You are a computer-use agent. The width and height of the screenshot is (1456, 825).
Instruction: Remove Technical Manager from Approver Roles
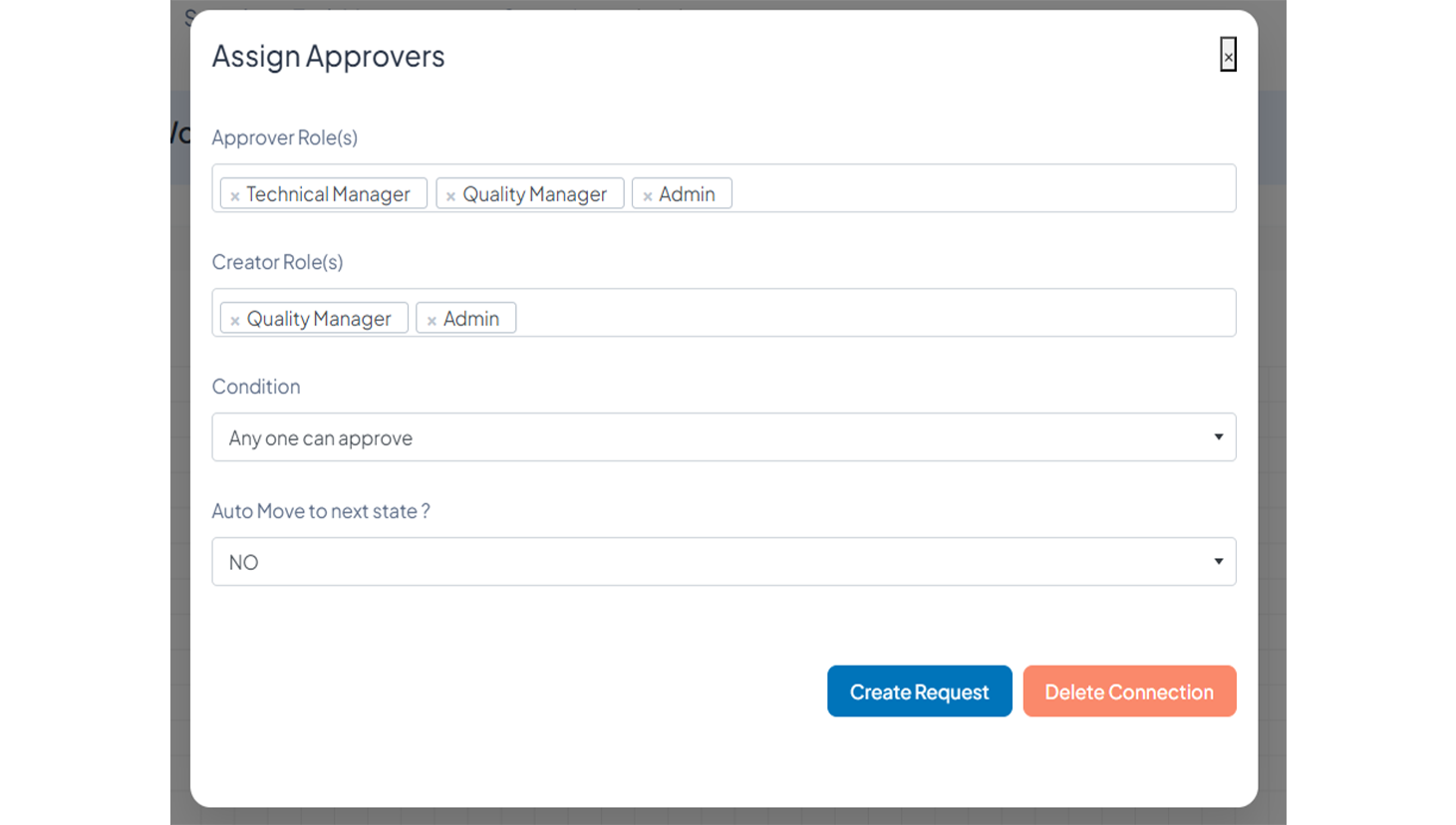click(235, 196)
